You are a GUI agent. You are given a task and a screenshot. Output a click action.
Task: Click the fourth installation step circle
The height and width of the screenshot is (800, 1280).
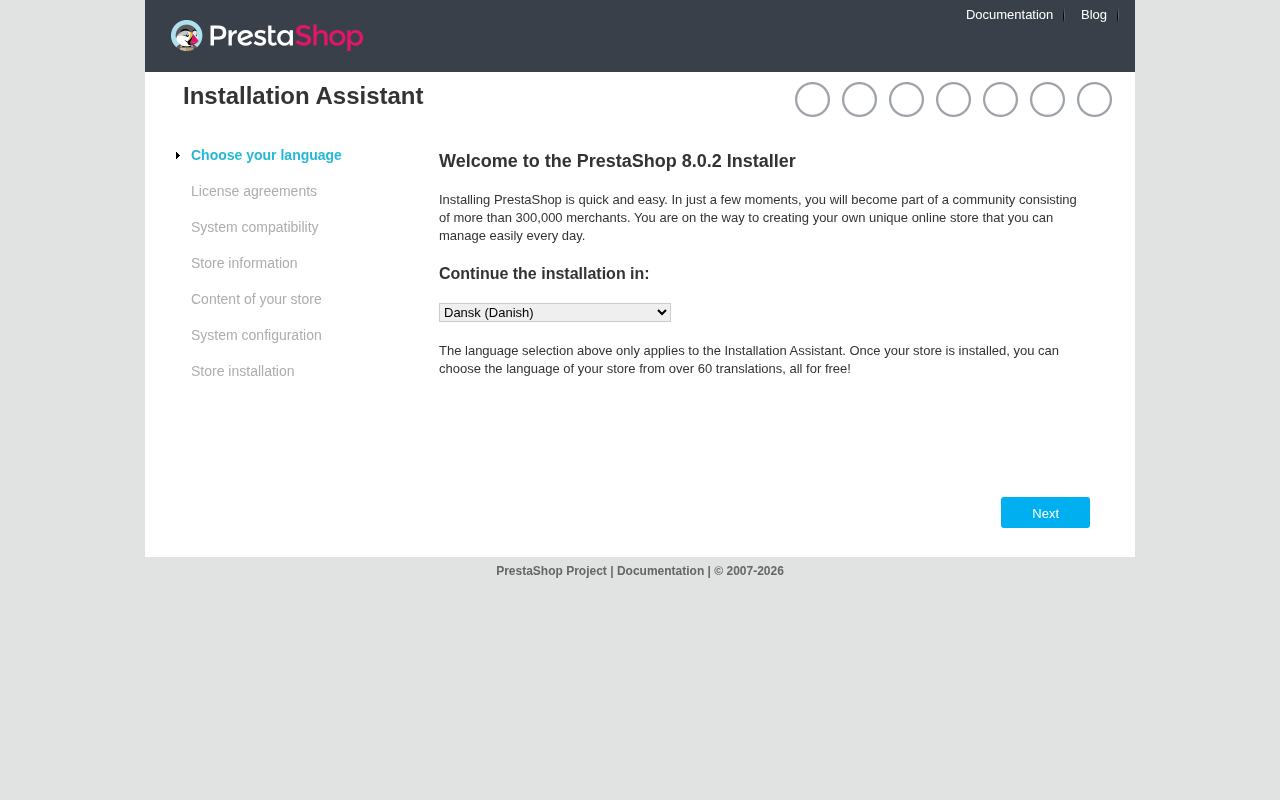(953, 100)
